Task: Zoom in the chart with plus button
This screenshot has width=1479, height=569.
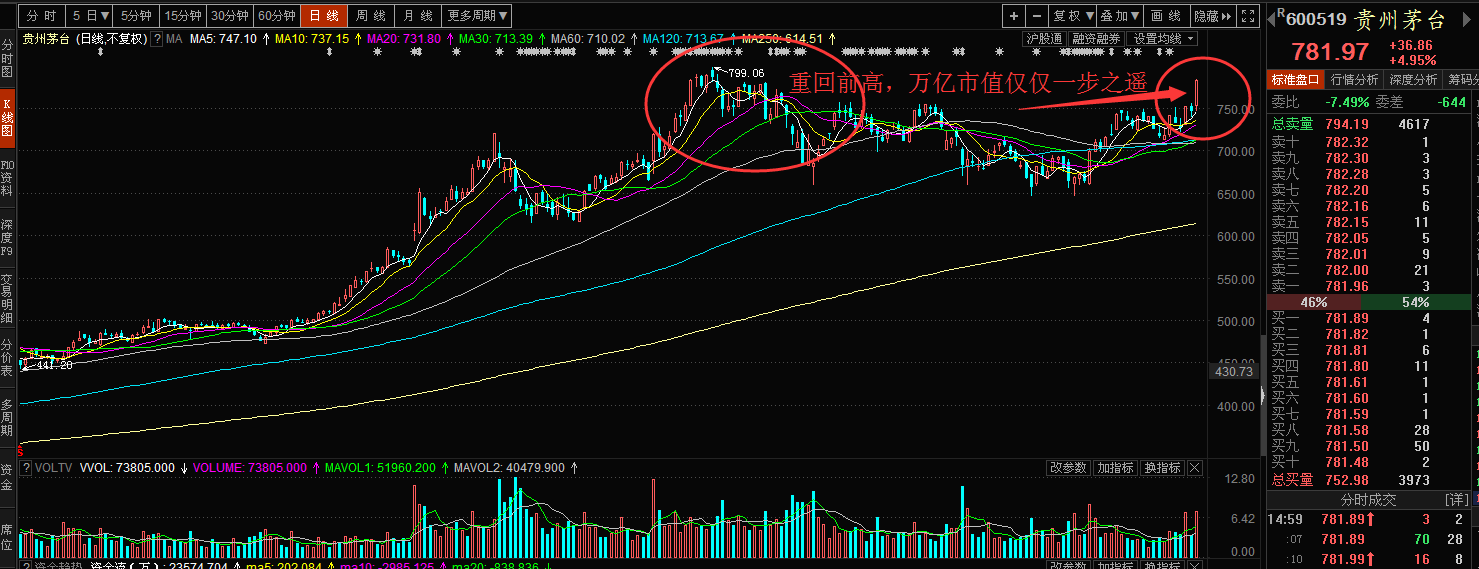Action: click(1015, 16)
